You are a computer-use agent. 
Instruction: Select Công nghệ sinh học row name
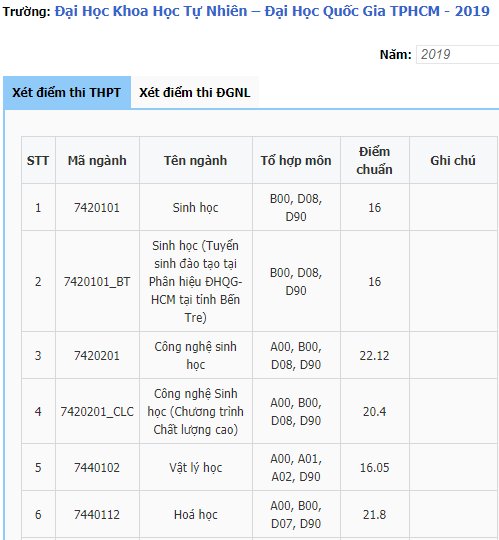[x=196, y=355]
